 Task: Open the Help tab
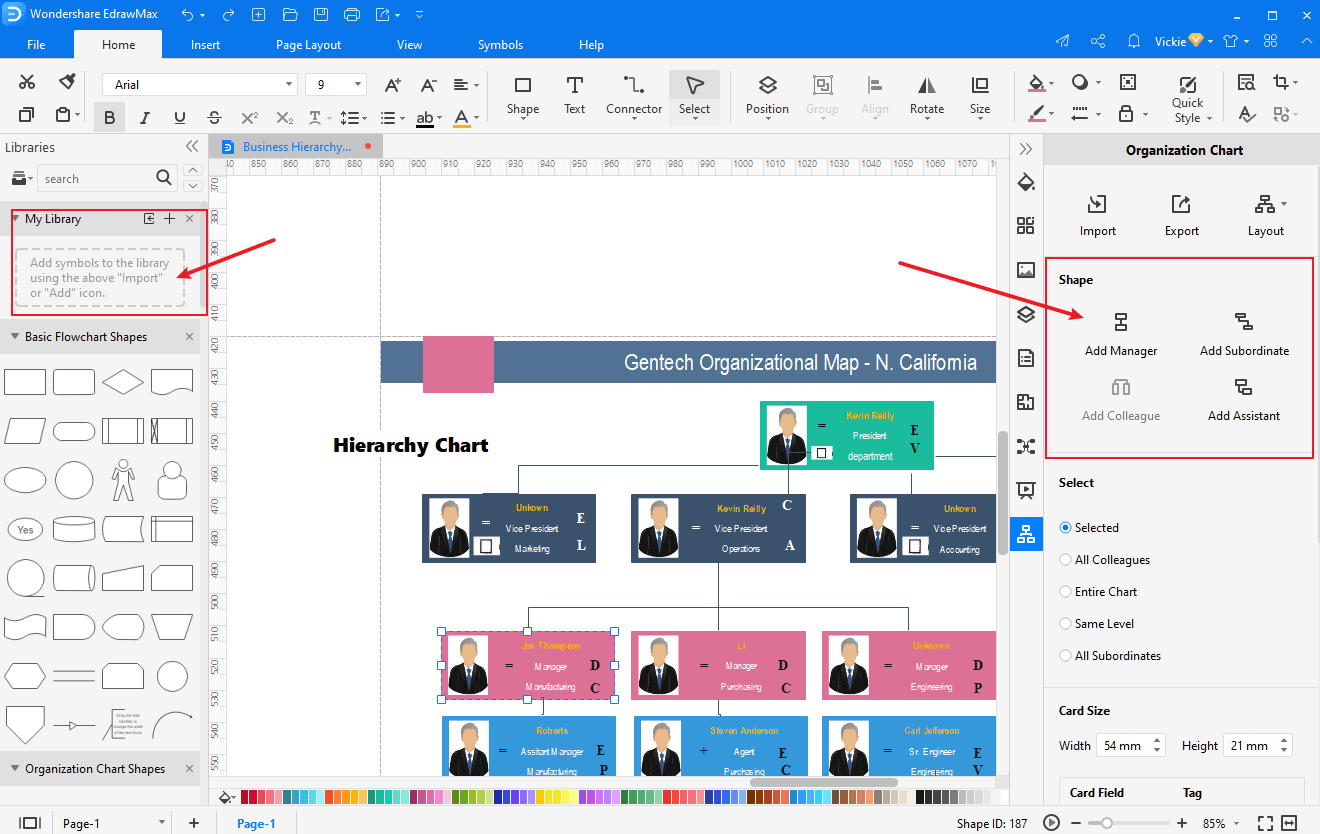tap(592, 44)
